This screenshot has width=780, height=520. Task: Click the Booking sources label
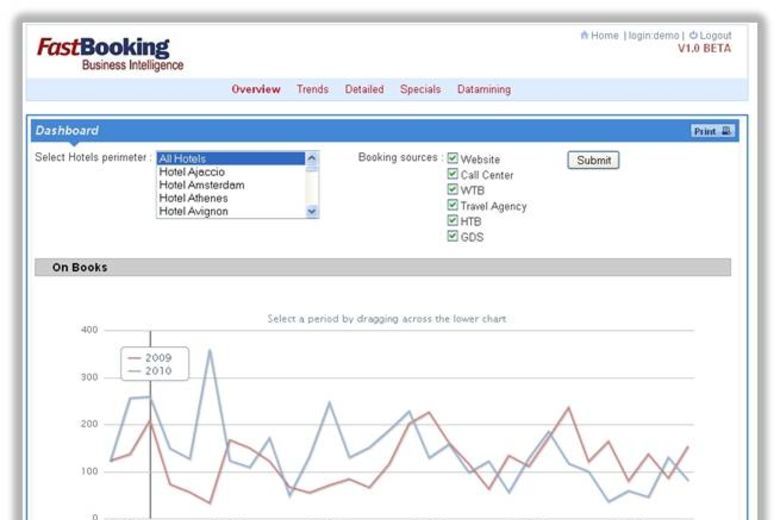(x=400, y=157)
